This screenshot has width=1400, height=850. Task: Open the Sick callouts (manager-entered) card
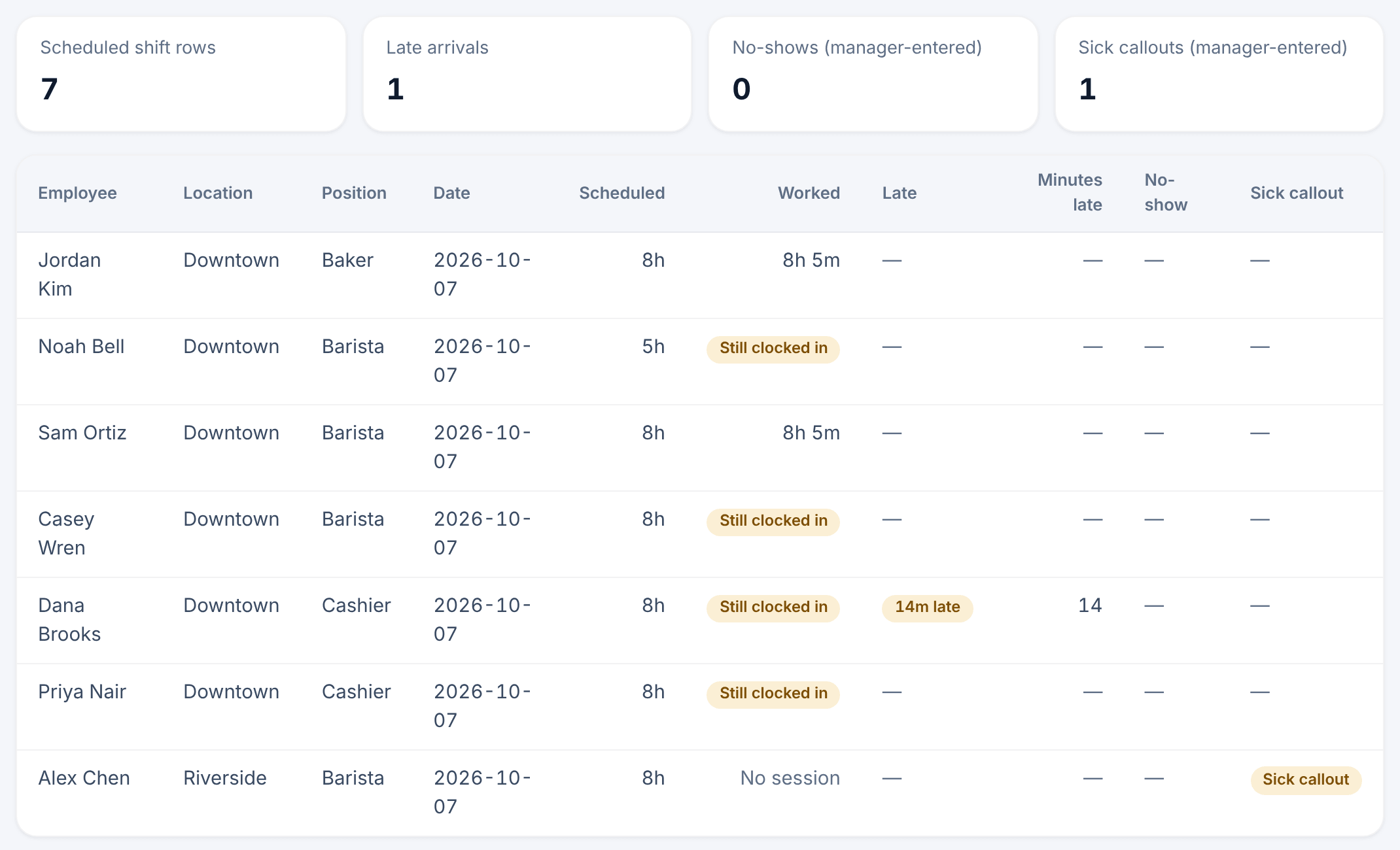1219,74
